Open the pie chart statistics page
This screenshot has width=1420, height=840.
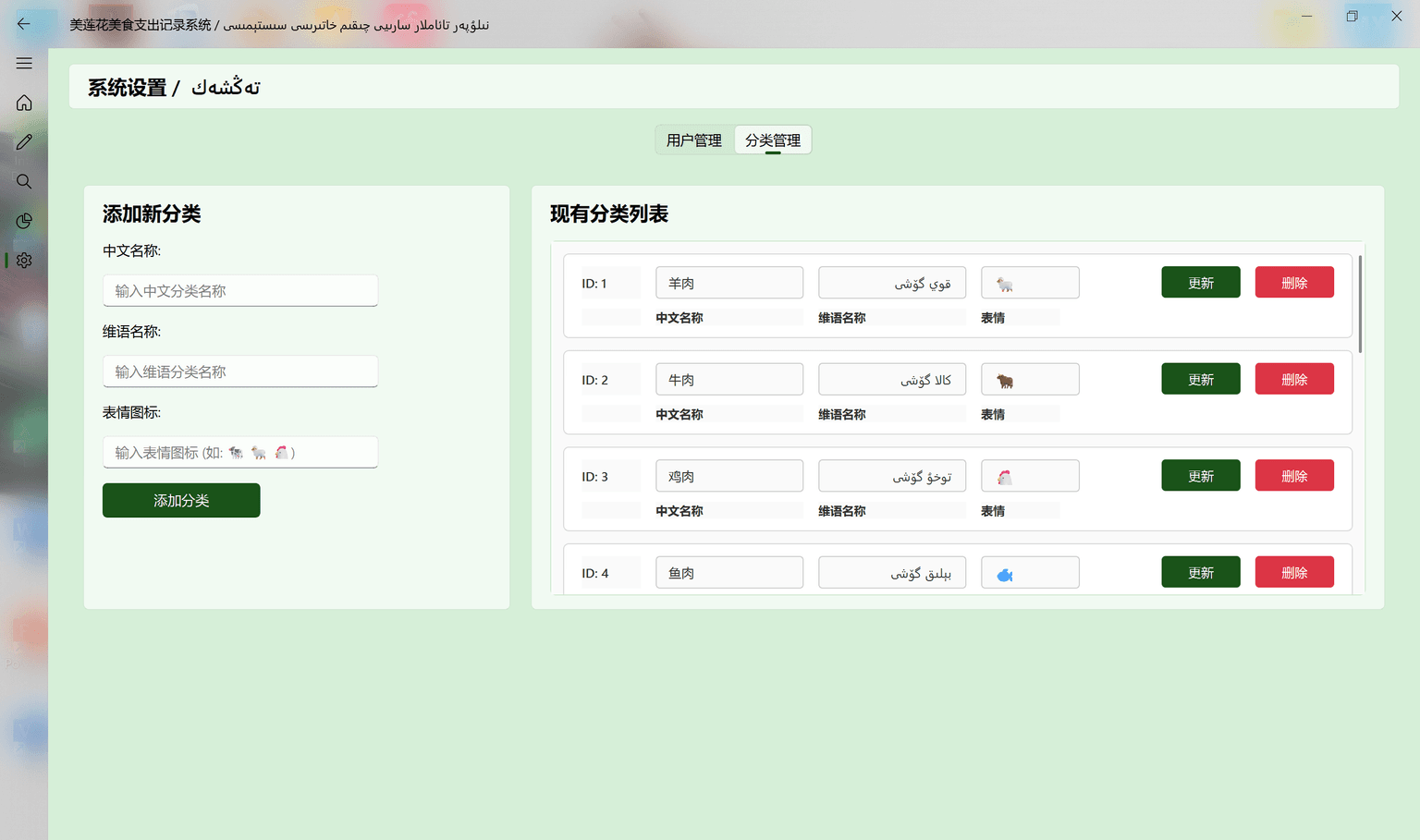tap(24, 221)
